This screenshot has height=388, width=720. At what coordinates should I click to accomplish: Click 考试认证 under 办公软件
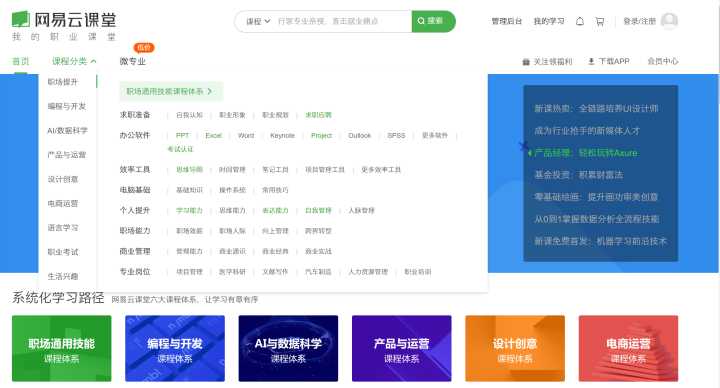(180, 149)
